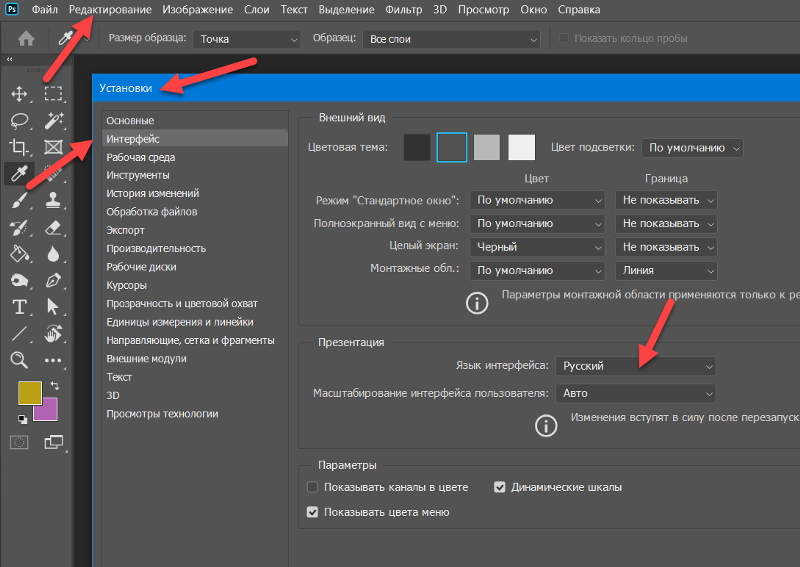
Task: Change screen mode icon in toolbox
Action: coord(53,442)
